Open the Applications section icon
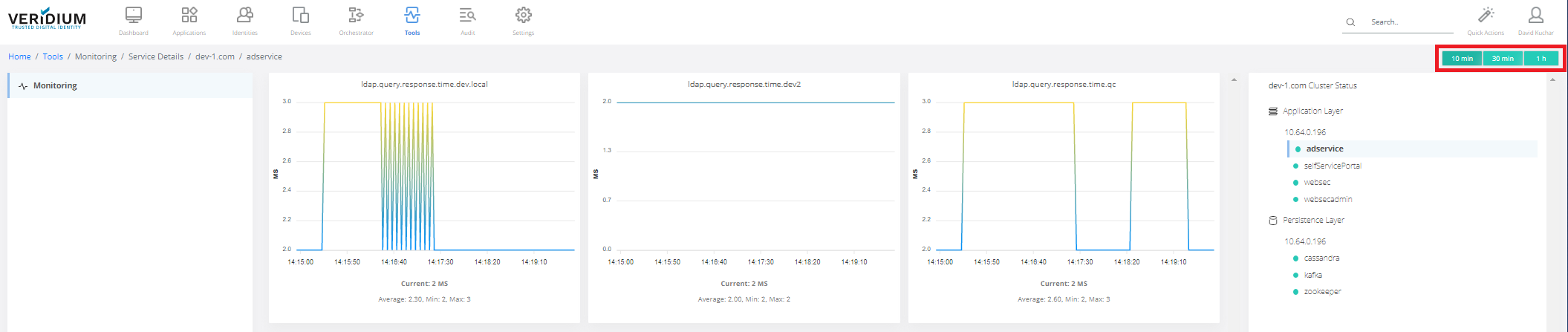The height and width of the screenshot is (332, 1568). tap(189, 16)
